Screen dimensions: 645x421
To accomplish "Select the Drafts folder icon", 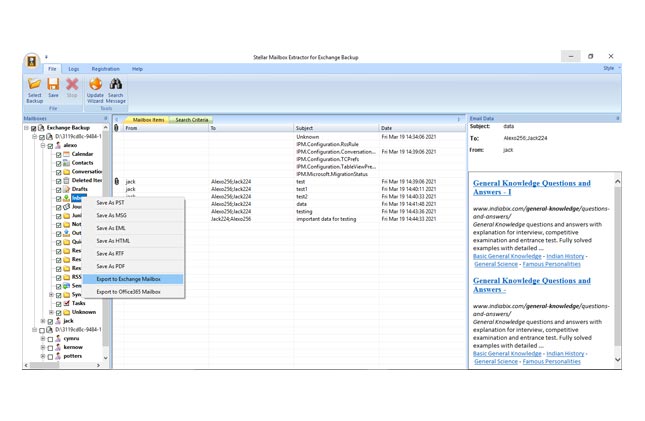I will [66, 189].
